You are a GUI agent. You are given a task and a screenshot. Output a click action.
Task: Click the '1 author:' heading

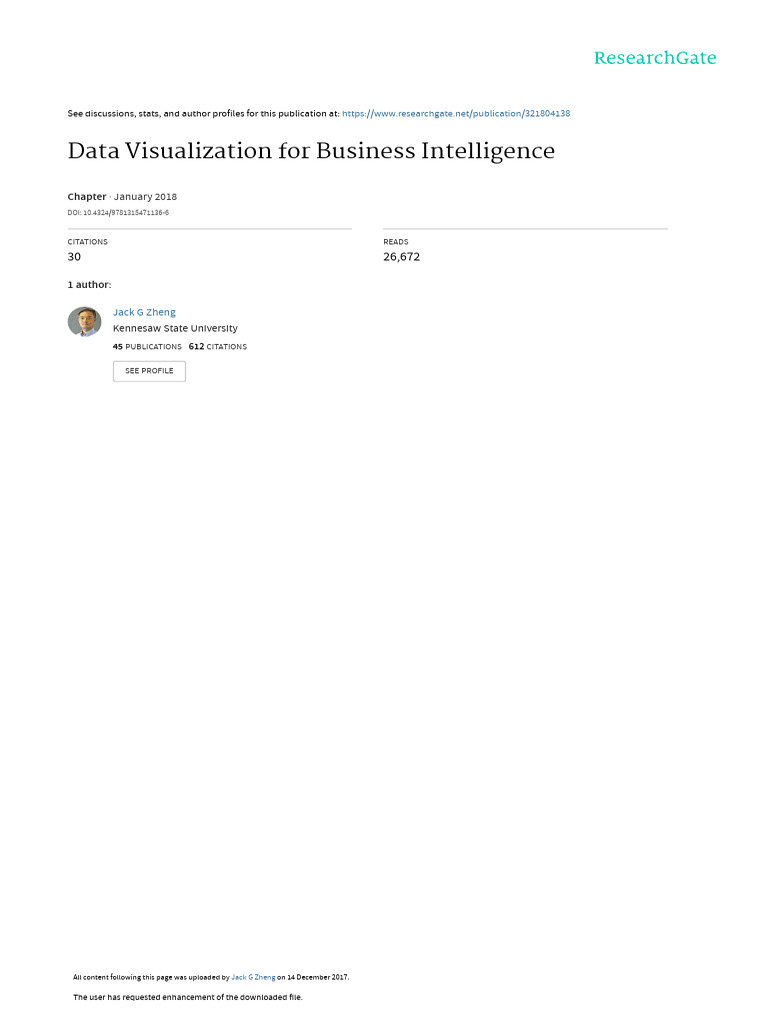pos(90,285)
